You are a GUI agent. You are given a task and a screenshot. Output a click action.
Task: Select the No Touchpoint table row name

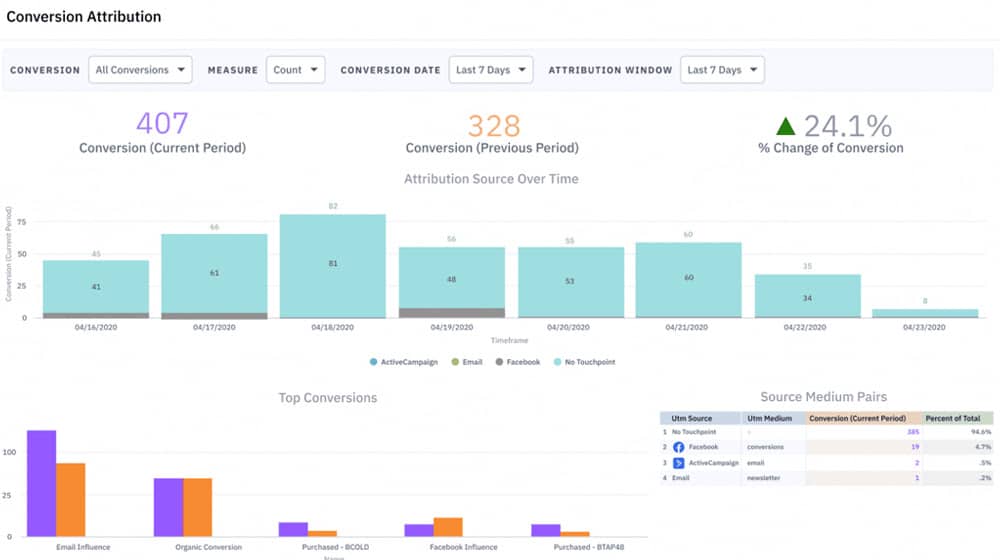tap(694, 432)
